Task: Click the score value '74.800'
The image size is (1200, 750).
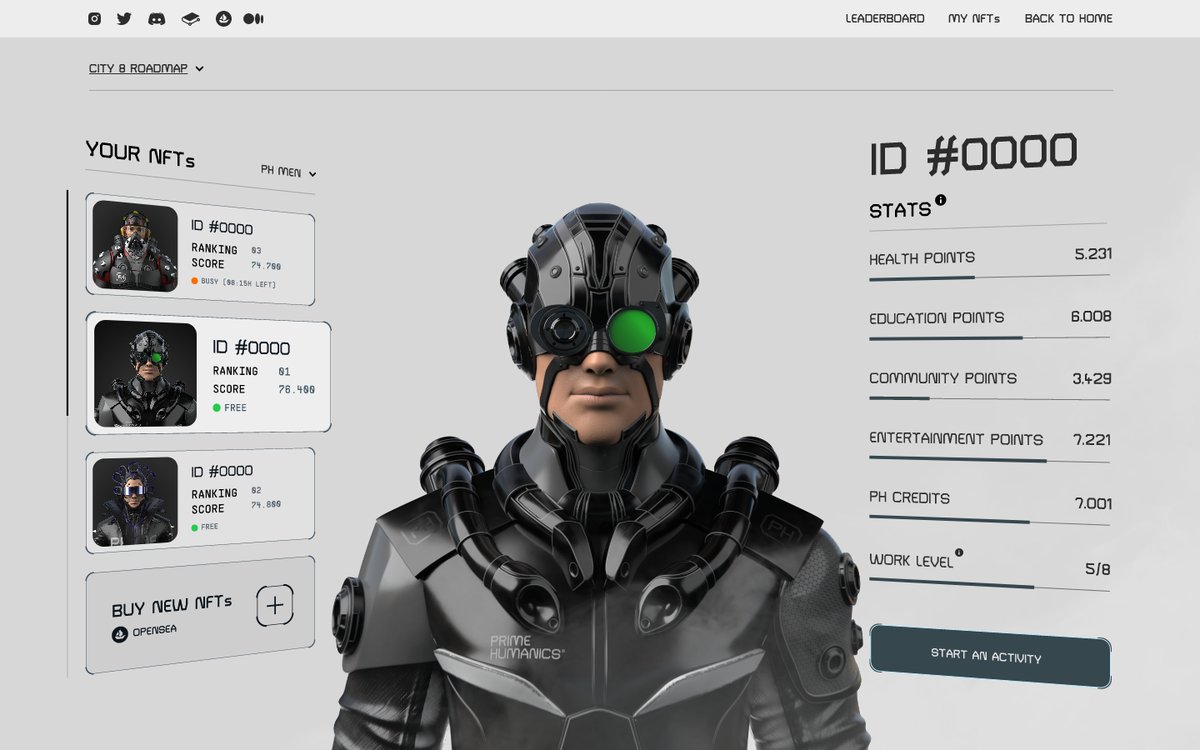Action: (266, 505)
